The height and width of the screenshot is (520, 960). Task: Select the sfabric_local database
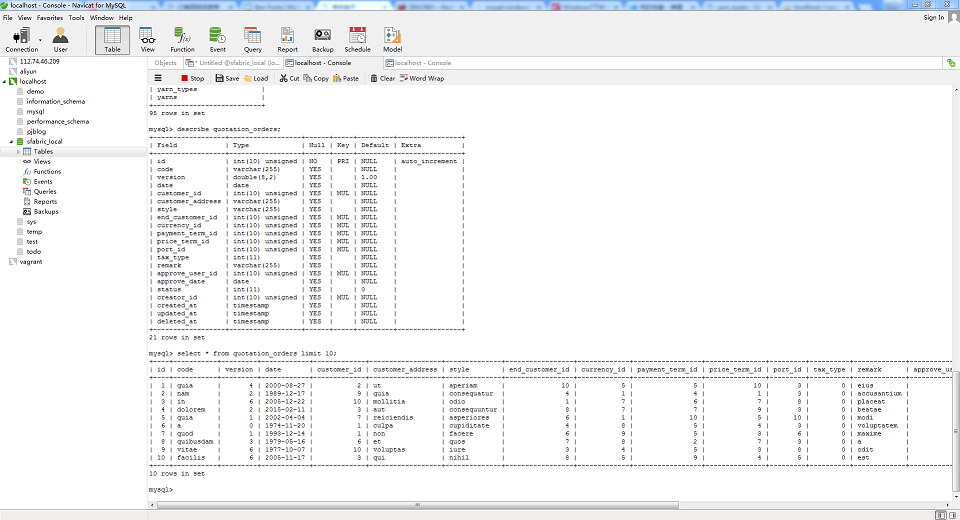pos(44,141)
